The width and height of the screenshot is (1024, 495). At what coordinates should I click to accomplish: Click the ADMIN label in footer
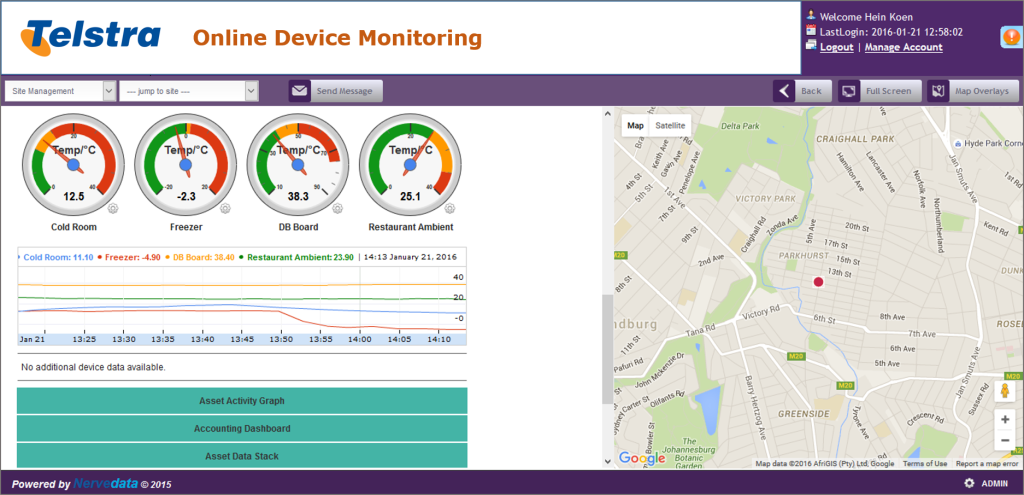[995, 483]
